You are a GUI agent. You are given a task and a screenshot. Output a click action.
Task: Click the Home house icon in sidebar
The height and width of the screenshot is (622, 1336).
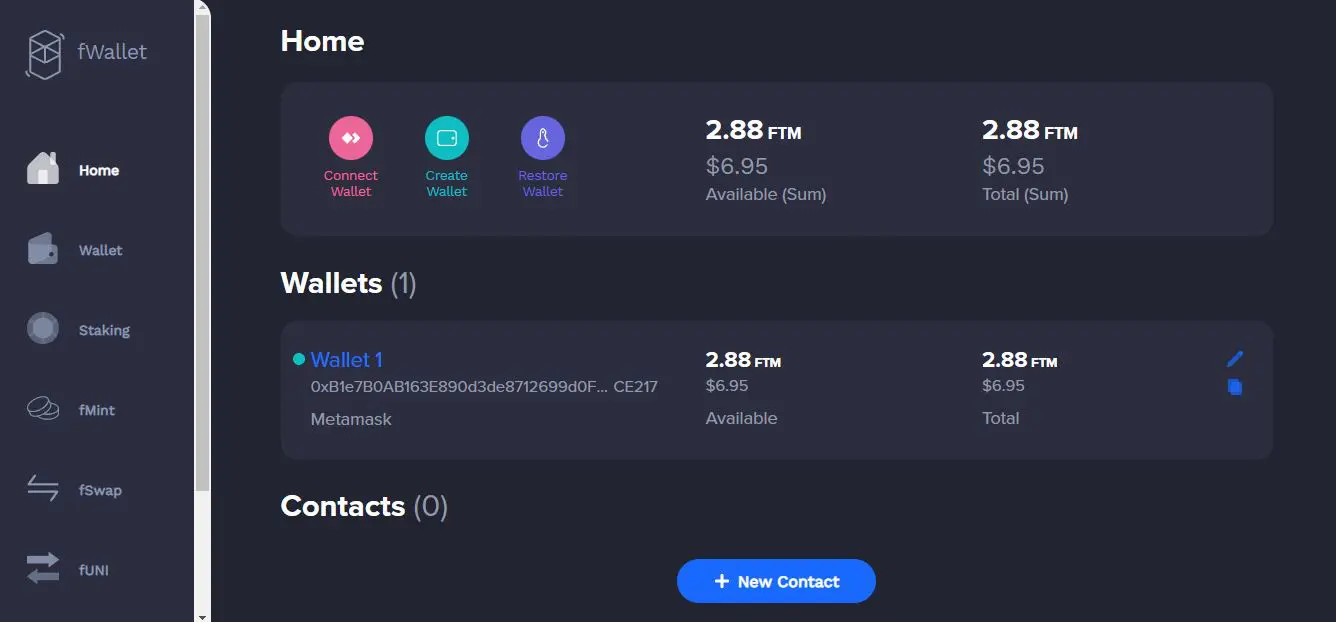point(42,168)
